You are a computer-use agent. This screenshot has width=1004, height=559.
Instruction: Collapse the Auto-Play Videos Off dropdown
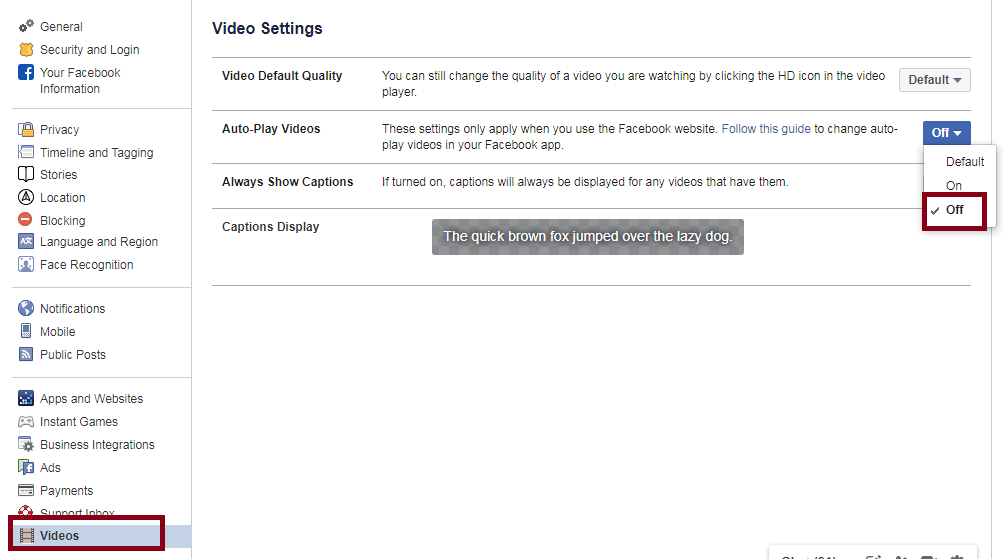tap(946, 133)
